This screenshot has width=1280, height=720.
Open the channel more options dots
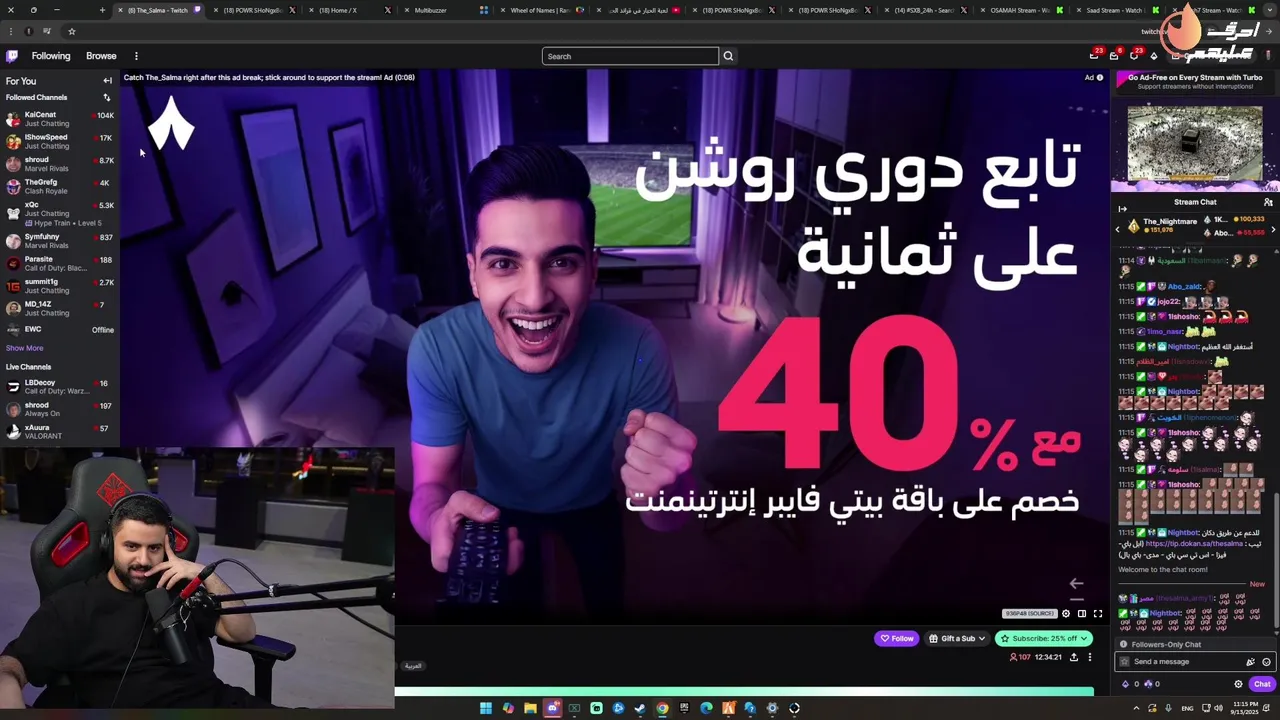click(1090, 657)
